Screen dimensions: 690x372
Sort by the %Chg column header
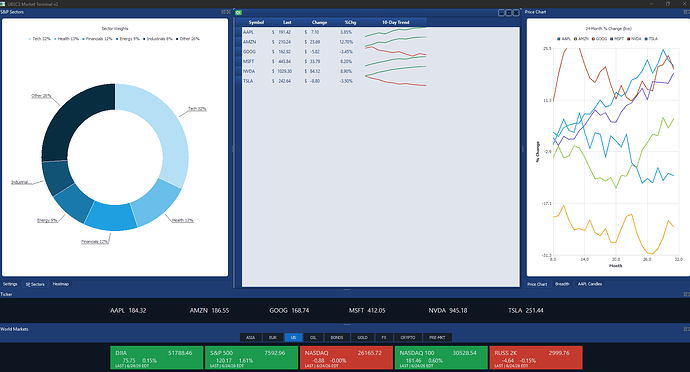click(x=350, y=22)
